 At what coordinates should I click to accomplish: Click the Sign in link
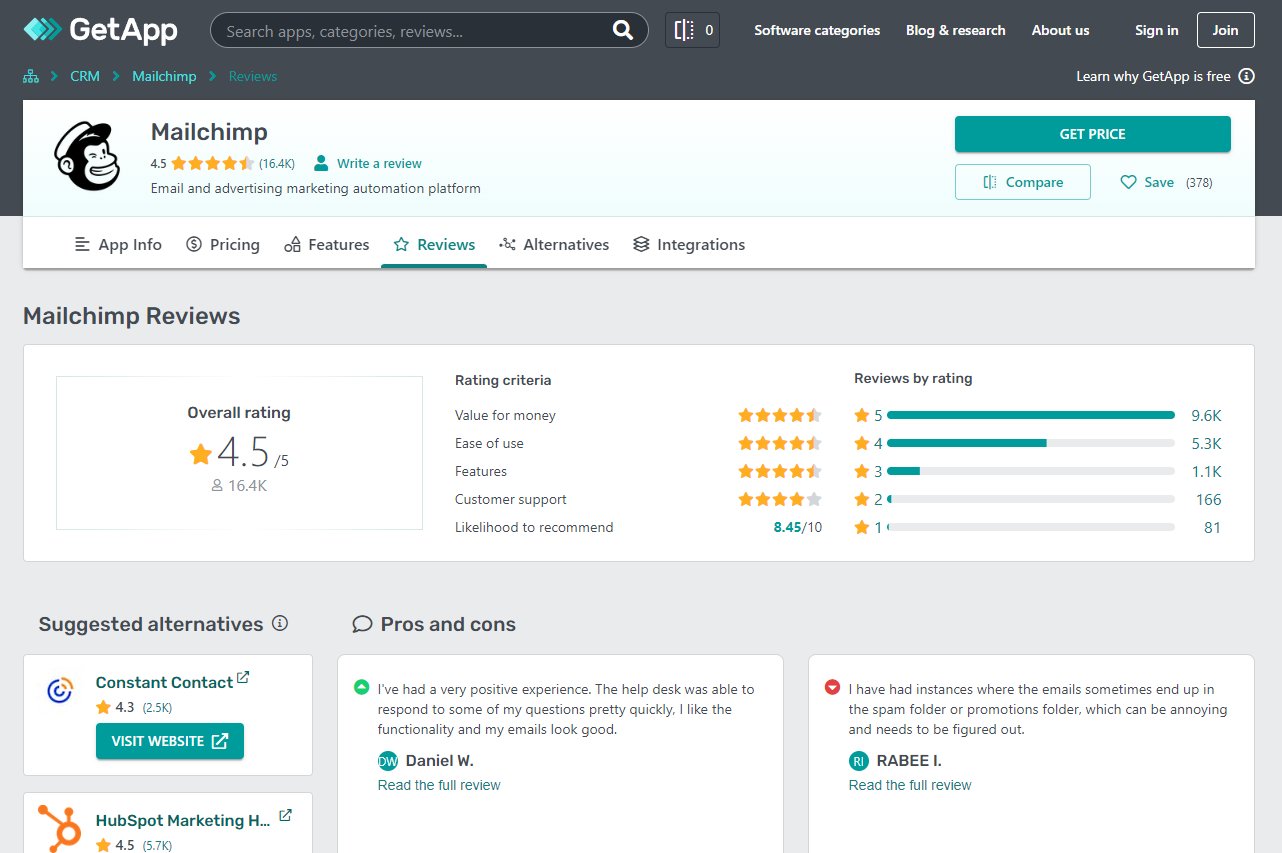click(1157, 30)
